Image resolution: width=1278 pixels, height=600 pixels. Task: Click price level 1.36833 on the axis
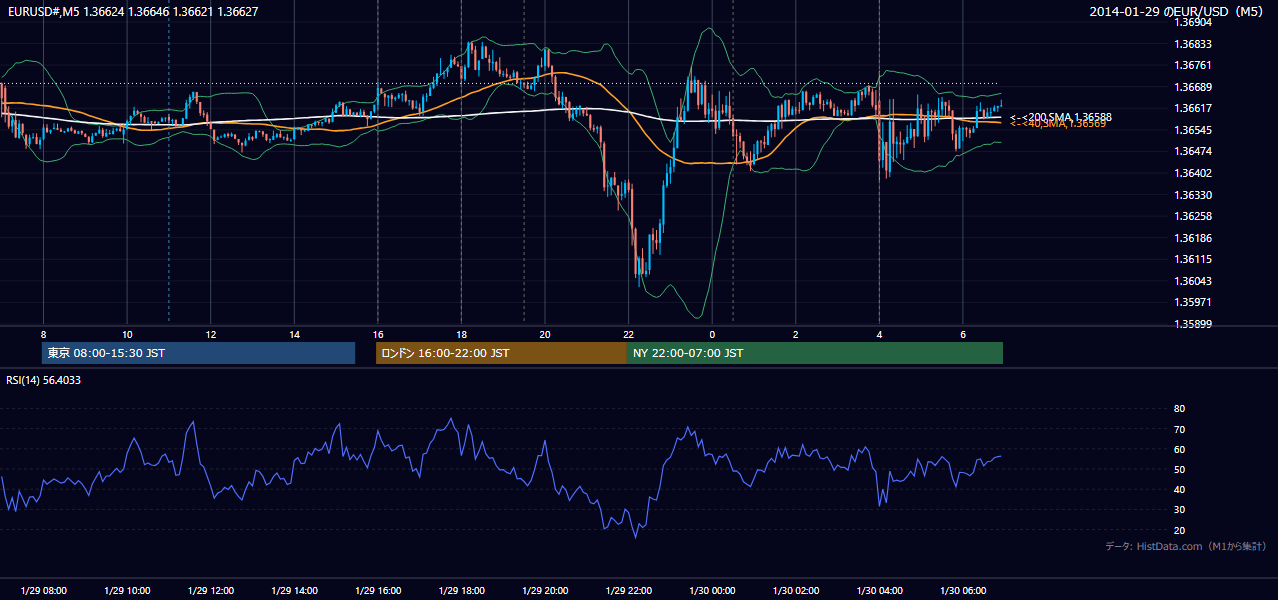[x=1192, y=44]
